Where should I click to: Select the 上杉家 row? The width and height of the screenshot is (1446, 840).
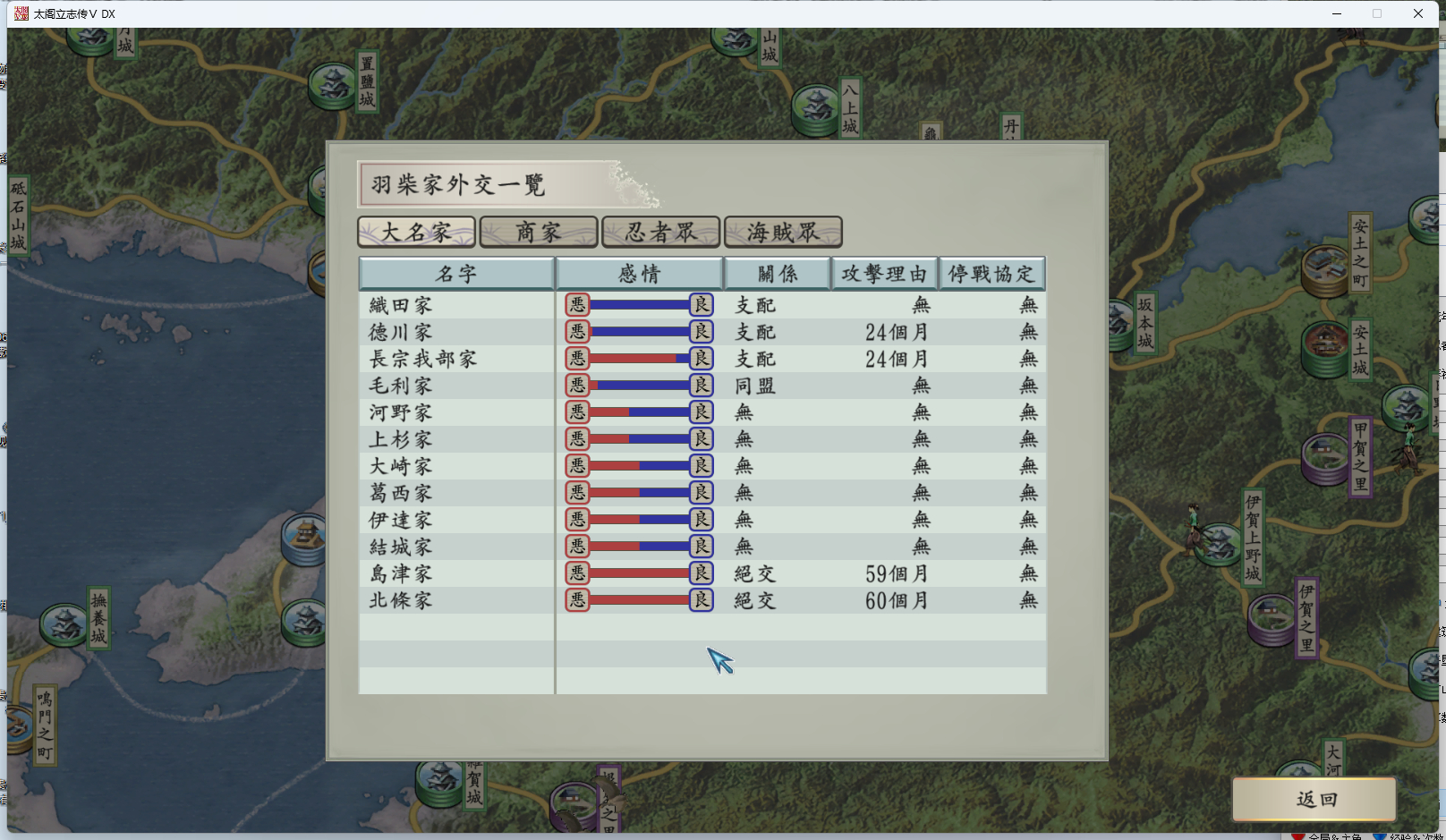[x=702, y=439]
